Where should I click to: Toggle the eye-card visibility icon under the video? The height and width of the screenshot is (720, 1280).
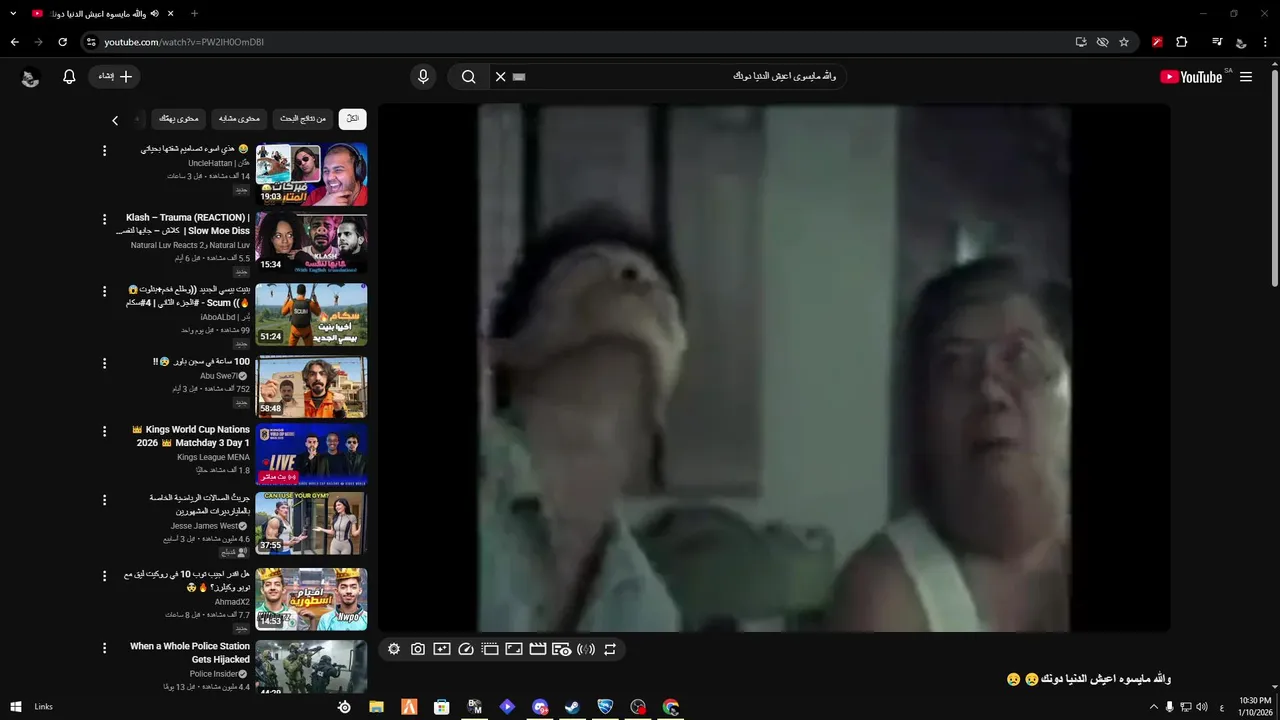point(561,649)
